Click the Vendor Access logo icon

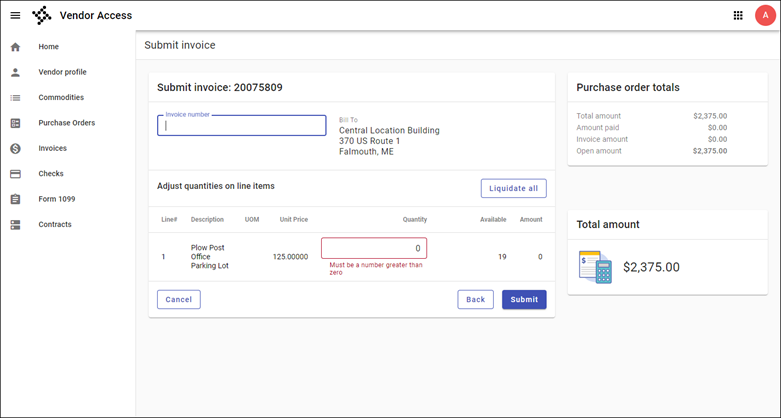(42, 16)
